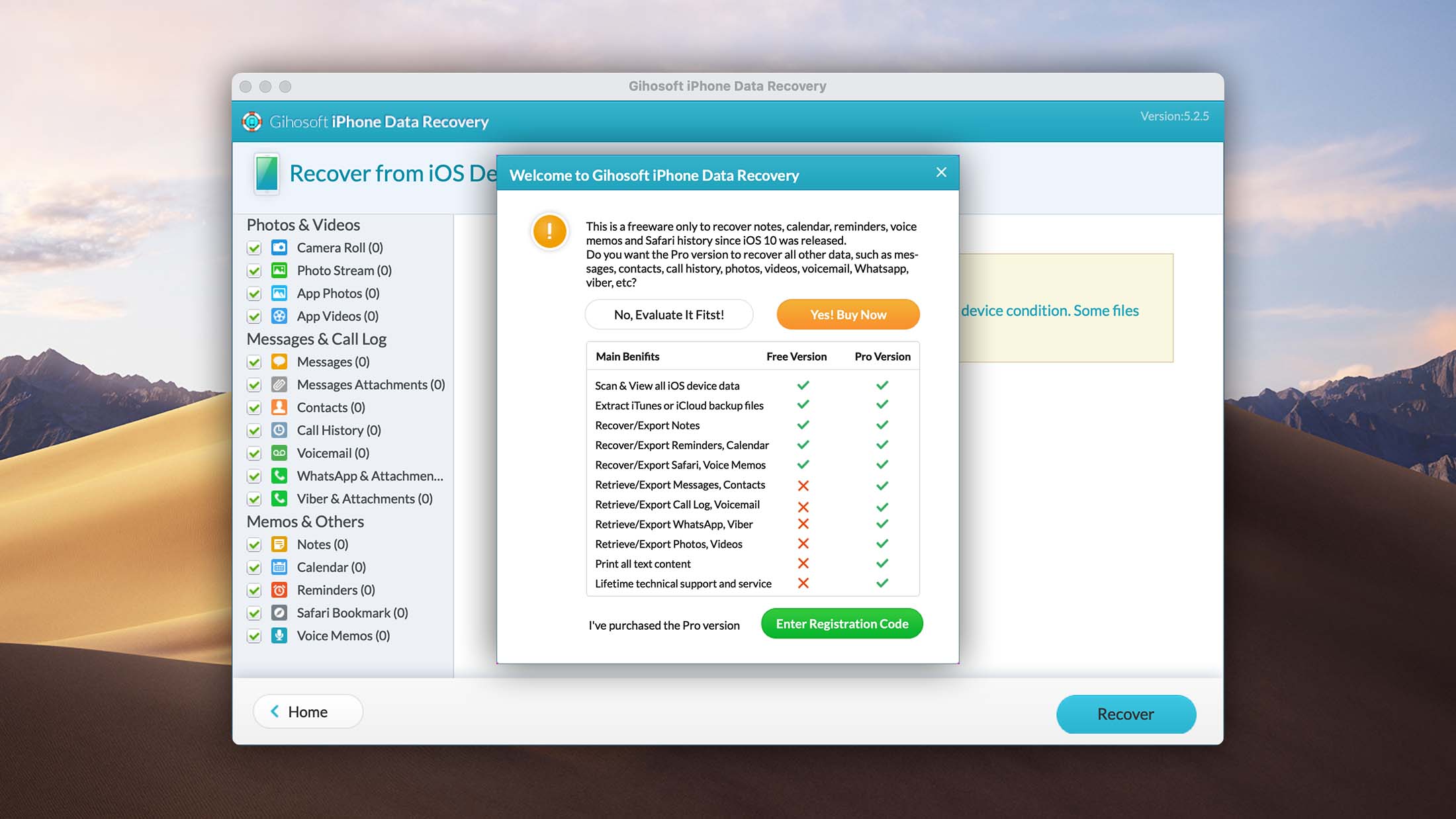Uncheck the Voice Memos checkbox

tap(254, 636)
